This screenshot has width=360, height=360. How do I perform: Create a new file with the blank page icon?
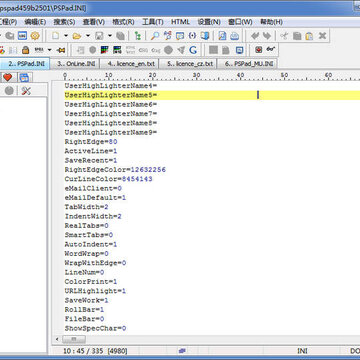click(x=55, y=36)
